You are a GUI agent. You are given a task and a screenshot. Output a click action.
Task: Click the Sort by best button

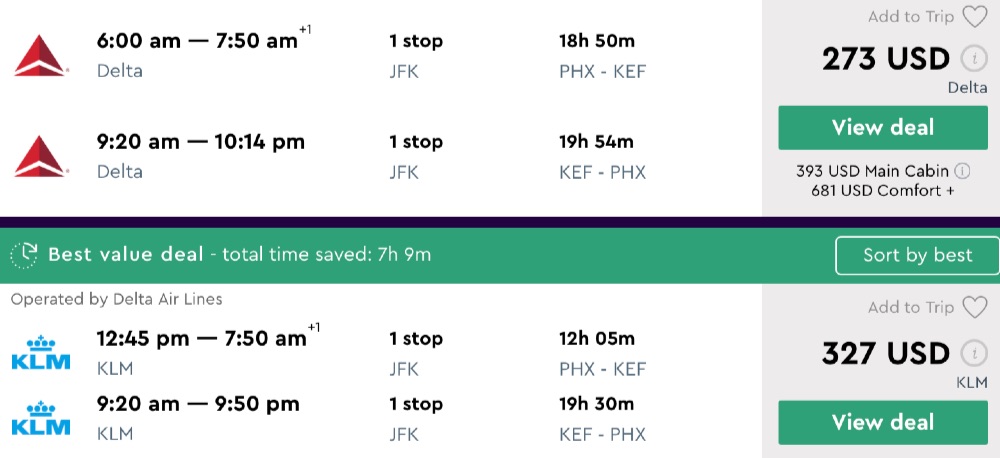point(917,255)
